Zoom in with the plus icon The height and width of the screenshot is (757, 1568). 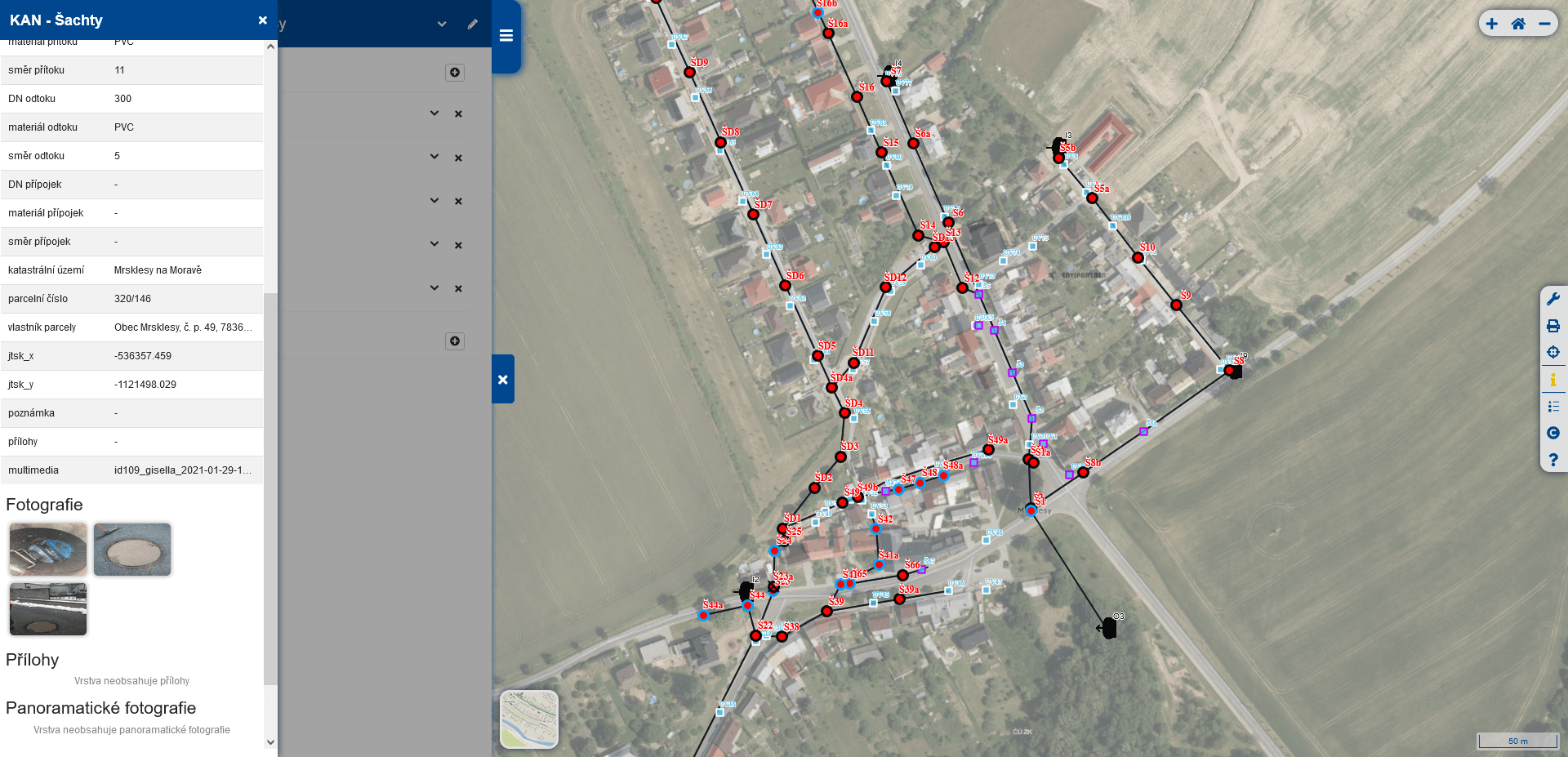pyautogui.click(x=1491, y=24)
